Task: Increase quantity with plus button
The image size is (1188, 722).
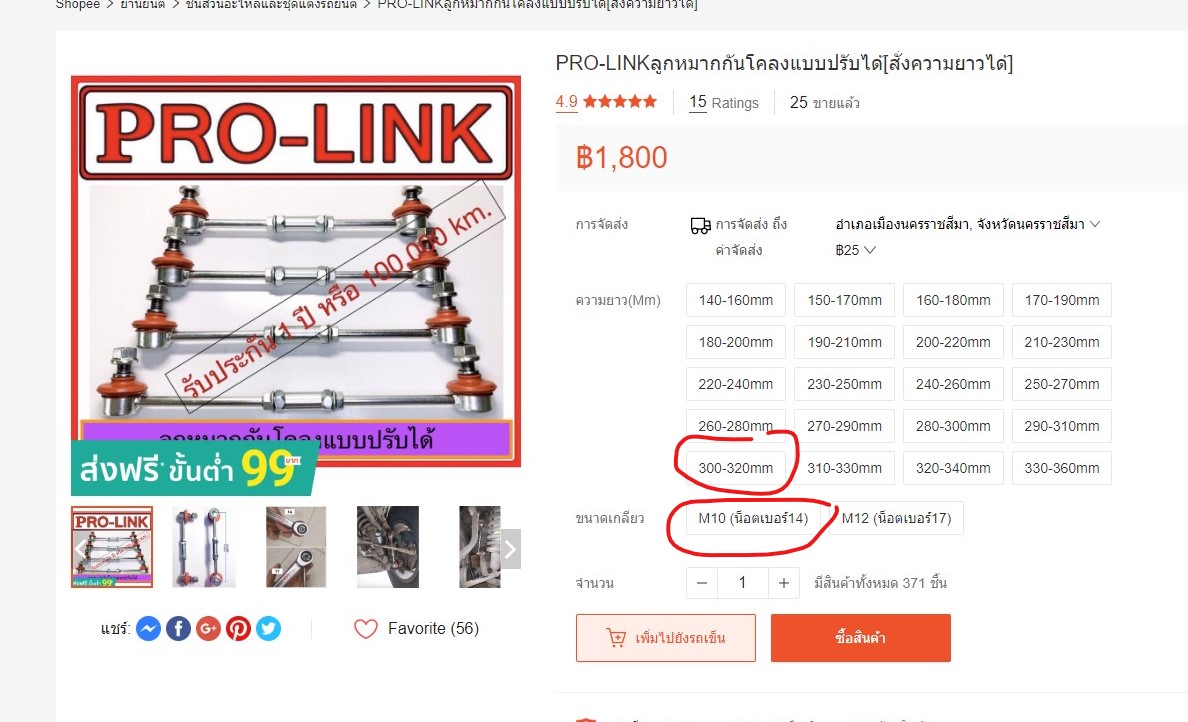Action: (x=783, y=583)
